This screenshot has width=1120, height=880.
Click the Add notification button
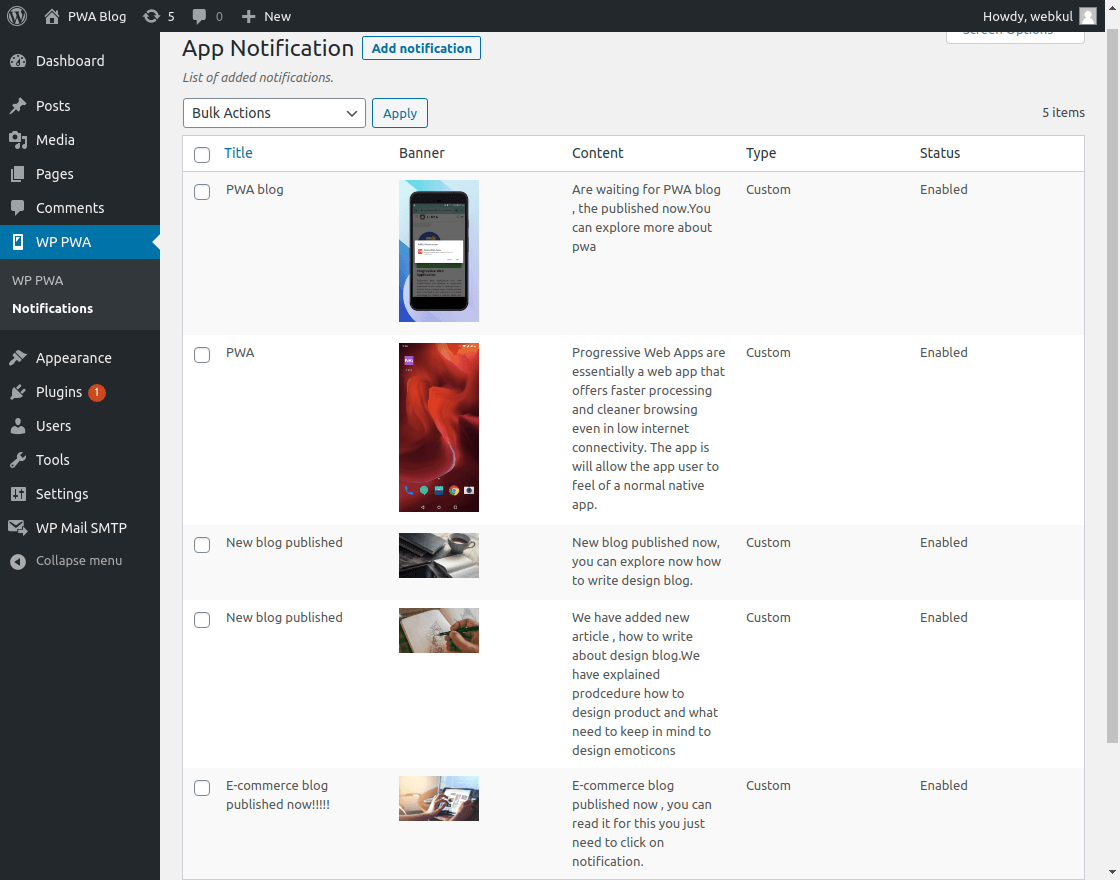(421, 48)
